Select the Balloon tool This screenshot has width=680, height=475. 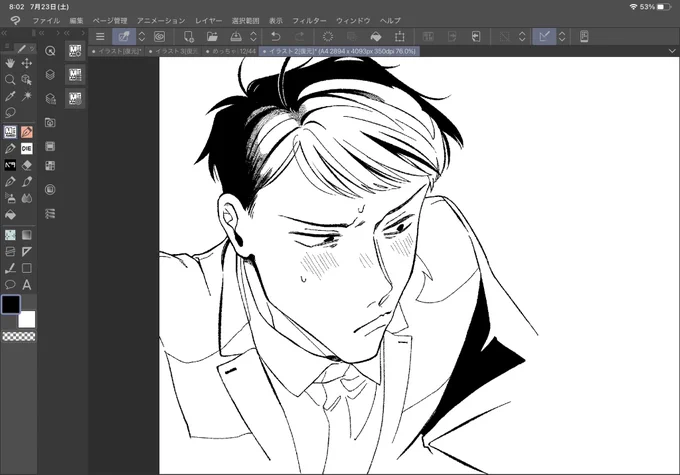[10, 285]
